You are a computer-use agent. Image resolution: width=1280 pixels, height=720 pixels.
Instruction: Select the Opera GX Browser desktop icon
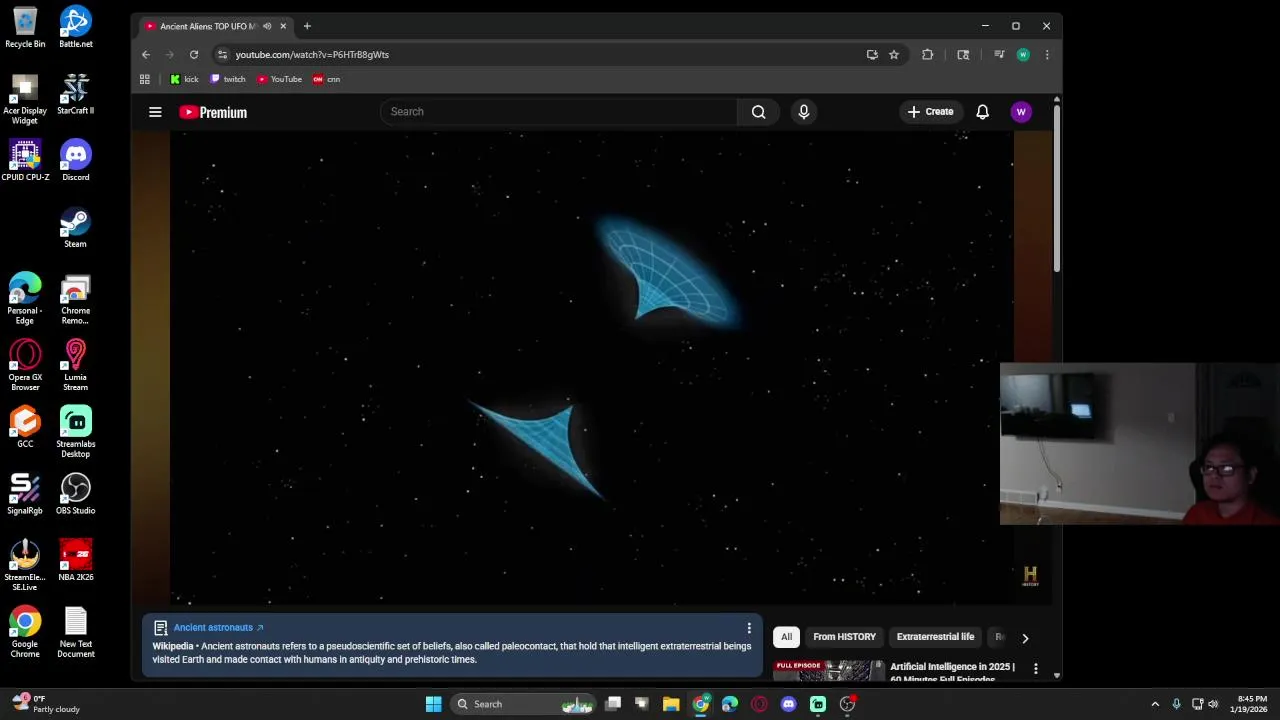tap(25, 365)
